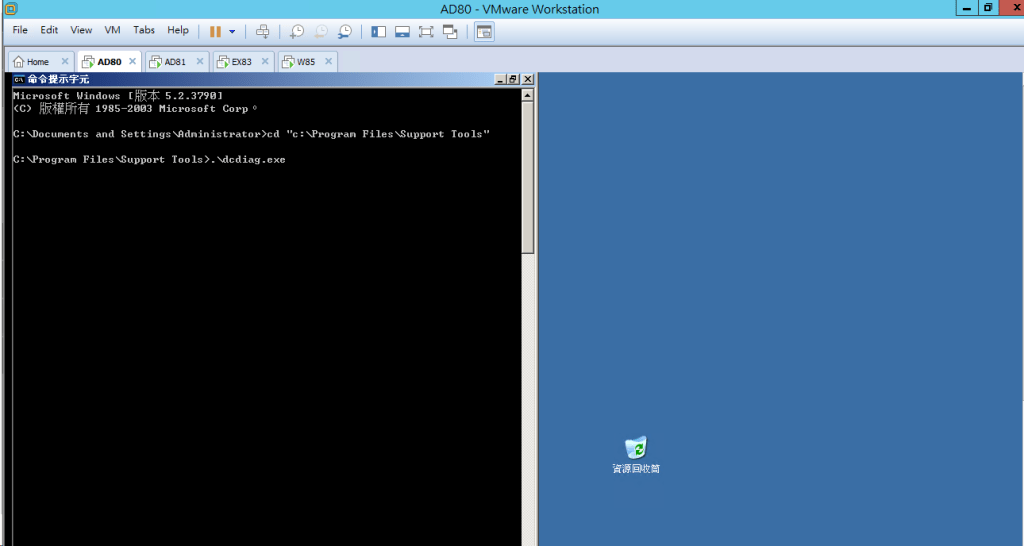Toggle the thumbnail bar icon
The image size is (1024, 546).
tap(402, 31)
